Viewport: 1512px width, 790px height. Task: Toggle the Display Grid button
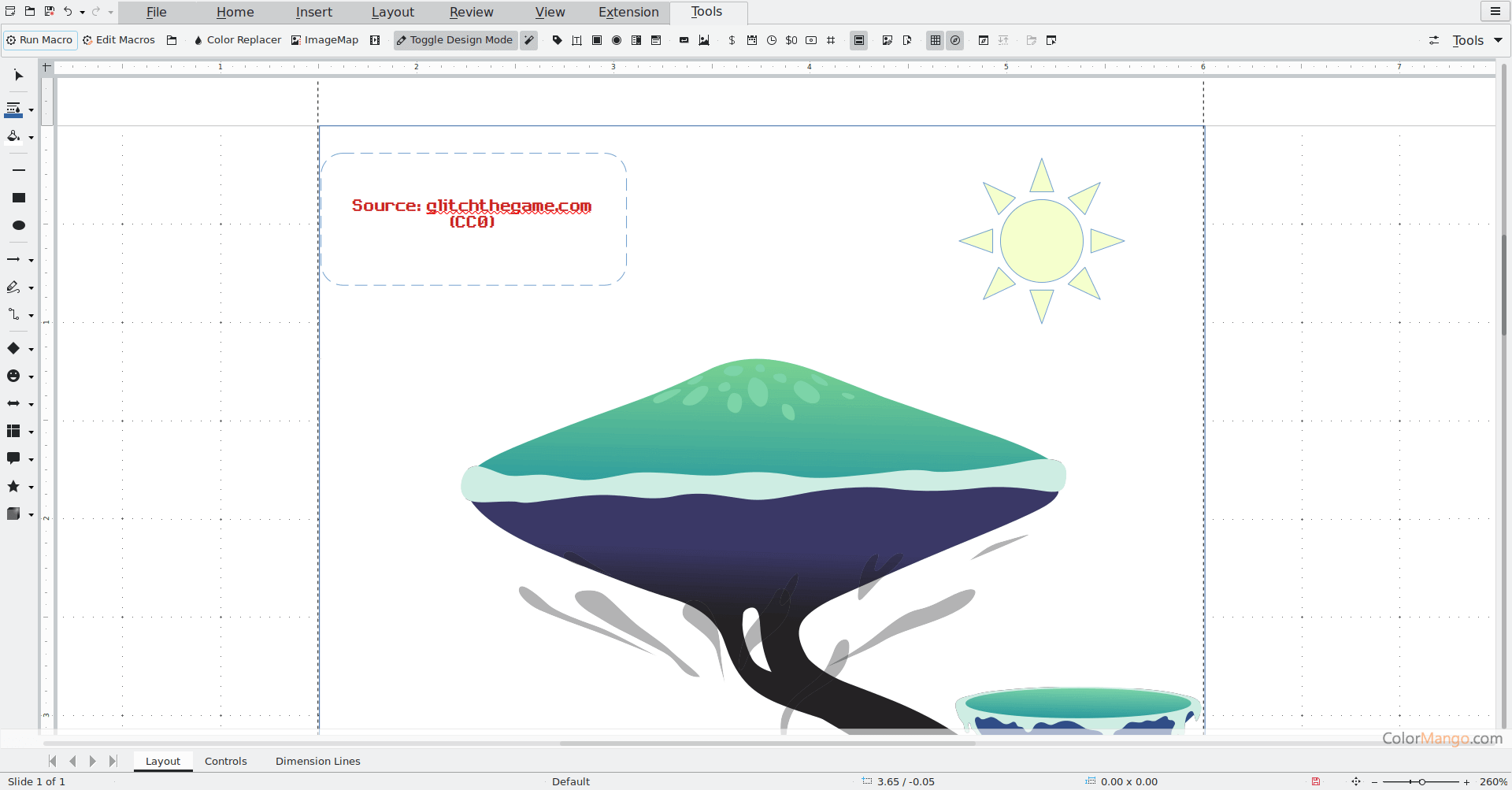(936, 40)
